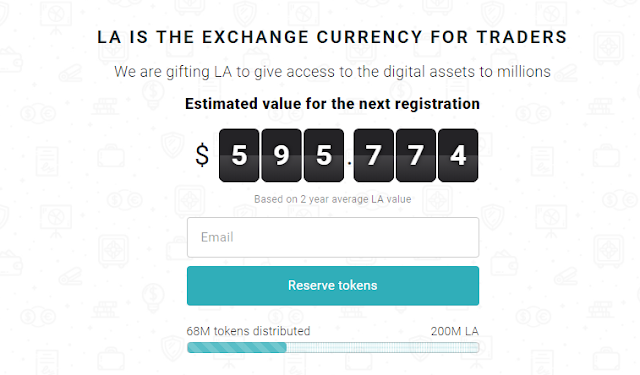The height and width of the screenshot is (375, 640).
Task: Click the flip-counter digit 4 card
Action: [458, 155]
